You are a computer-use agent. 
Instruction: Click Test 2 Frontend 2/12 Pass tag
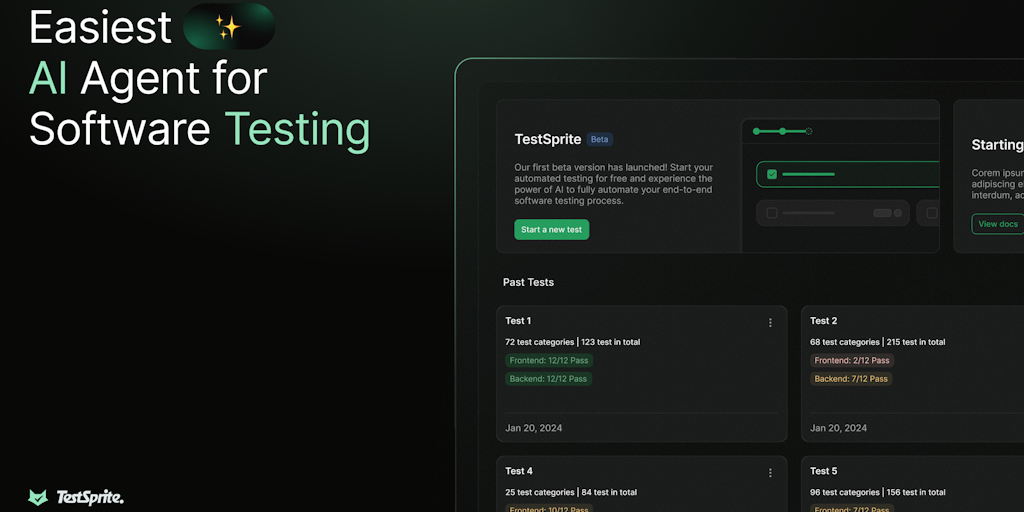click(x=851, y=360)
